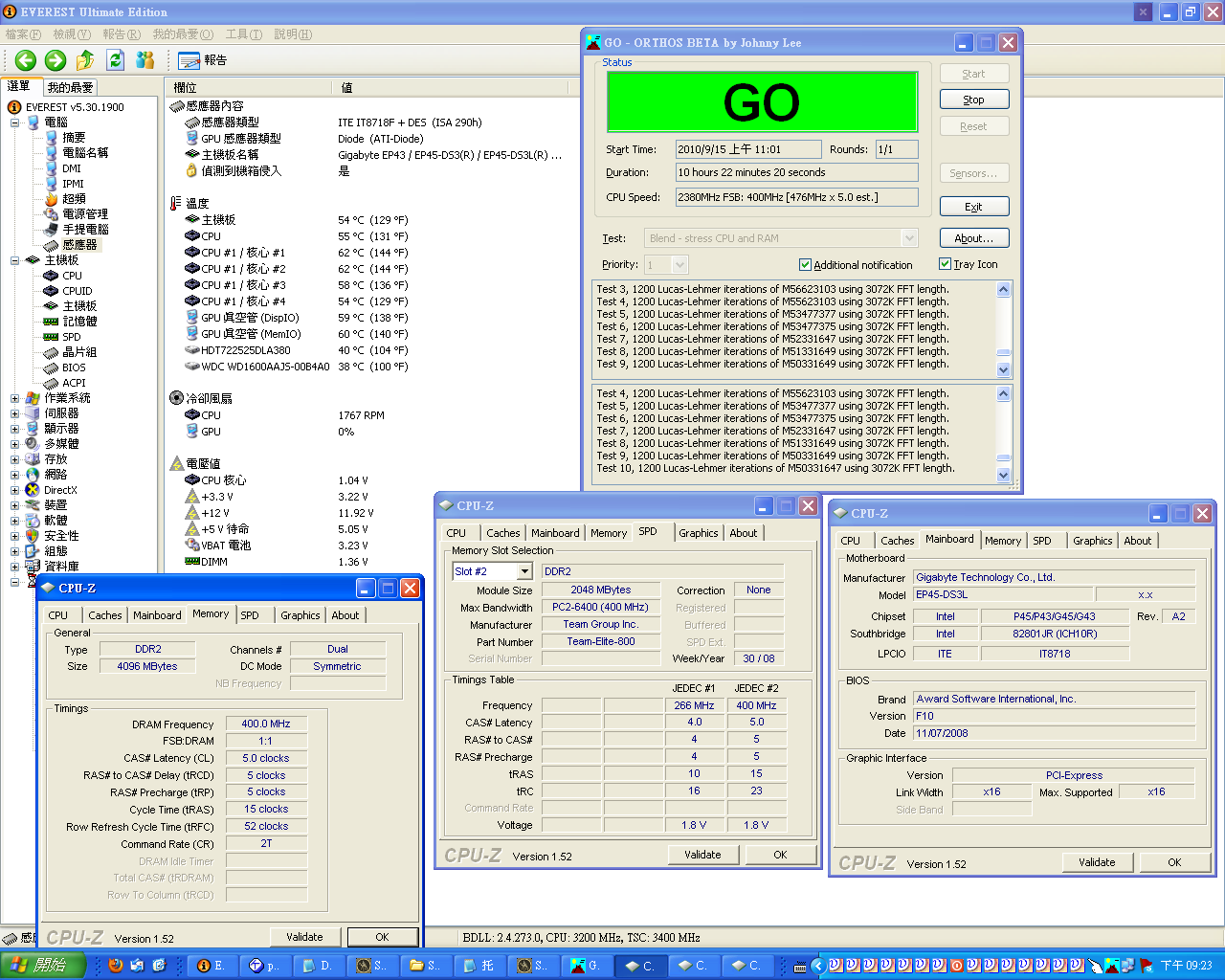Open the Priority dropdown in ORTHOS
The image size is (1225, 980).
pos(679,265)
